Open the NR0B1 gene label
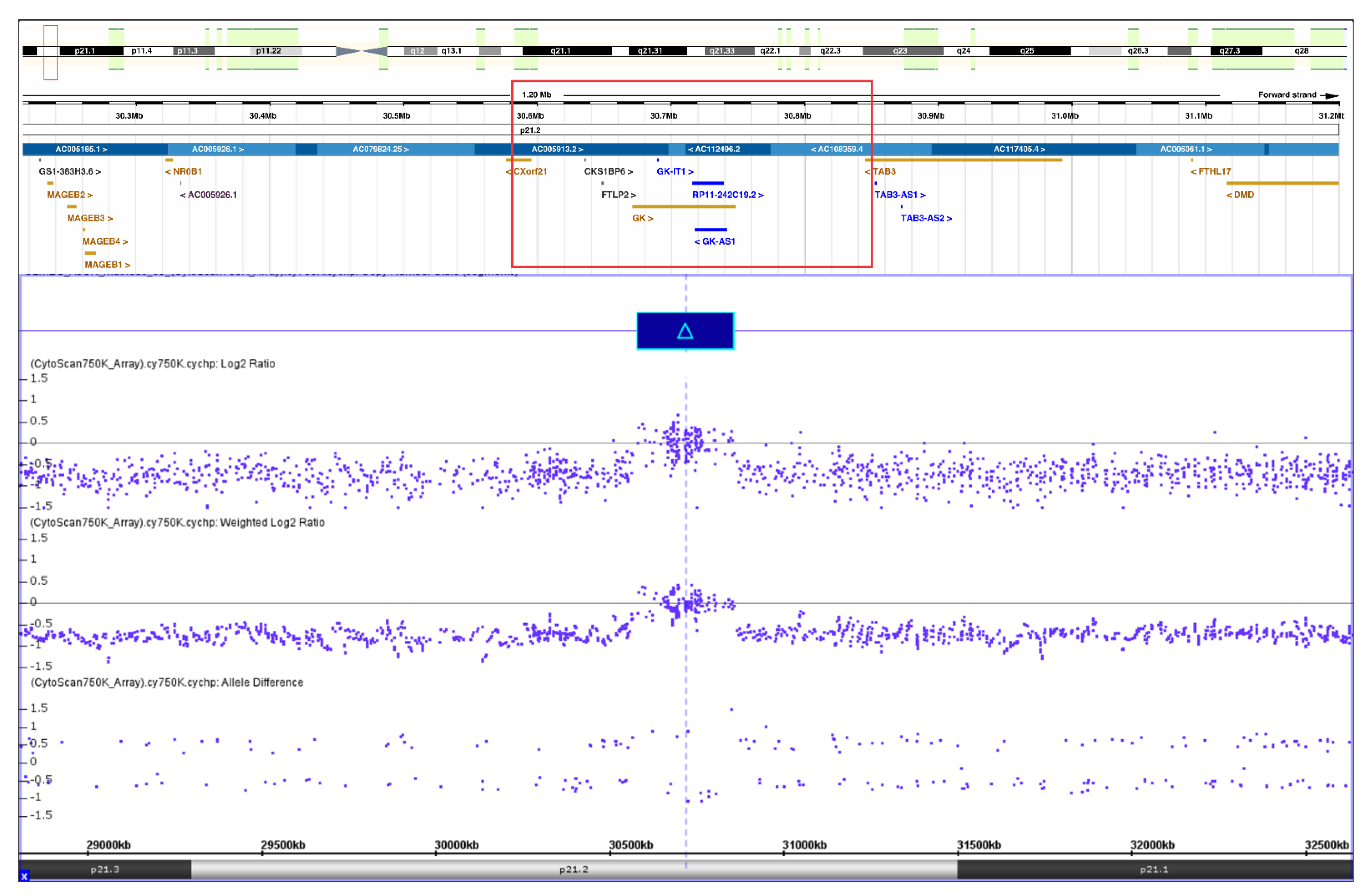The image size is (1364, 896). point(183,171)
